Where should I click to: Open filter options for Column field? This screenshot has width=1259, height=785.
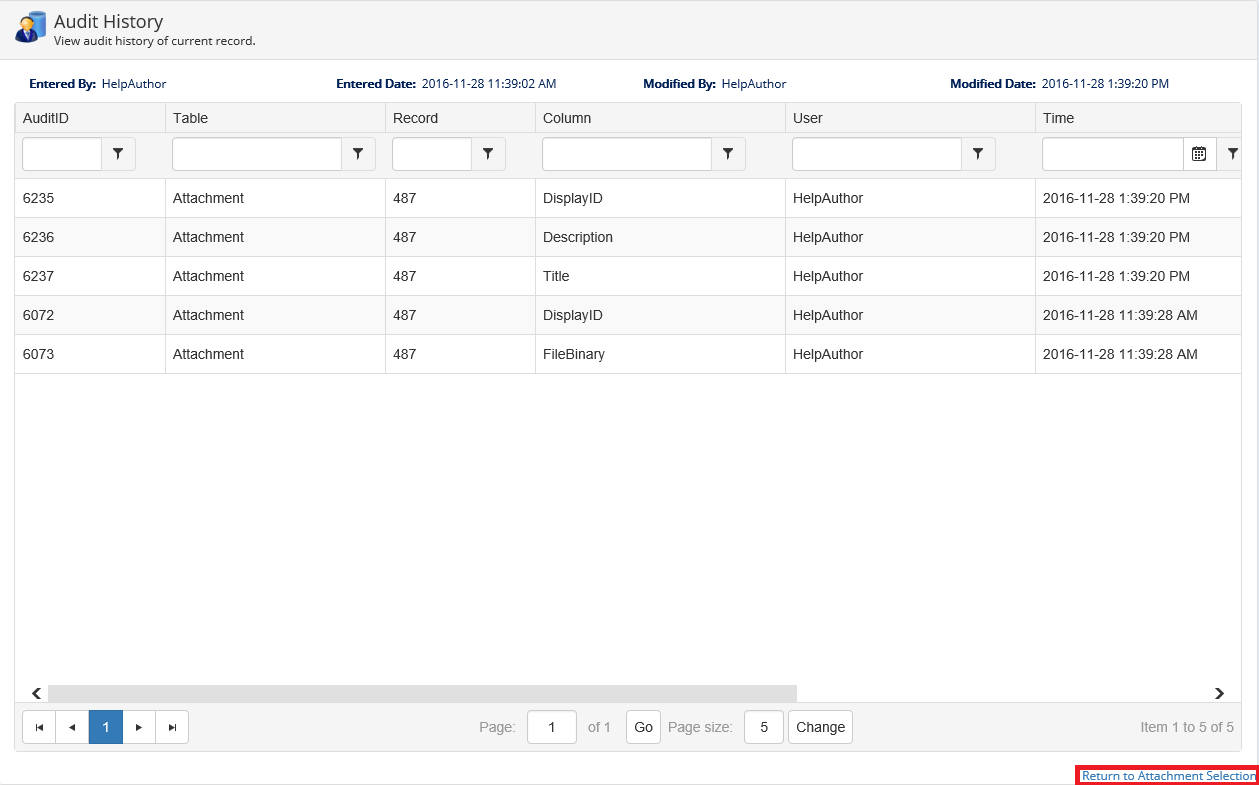coord(728,154)
